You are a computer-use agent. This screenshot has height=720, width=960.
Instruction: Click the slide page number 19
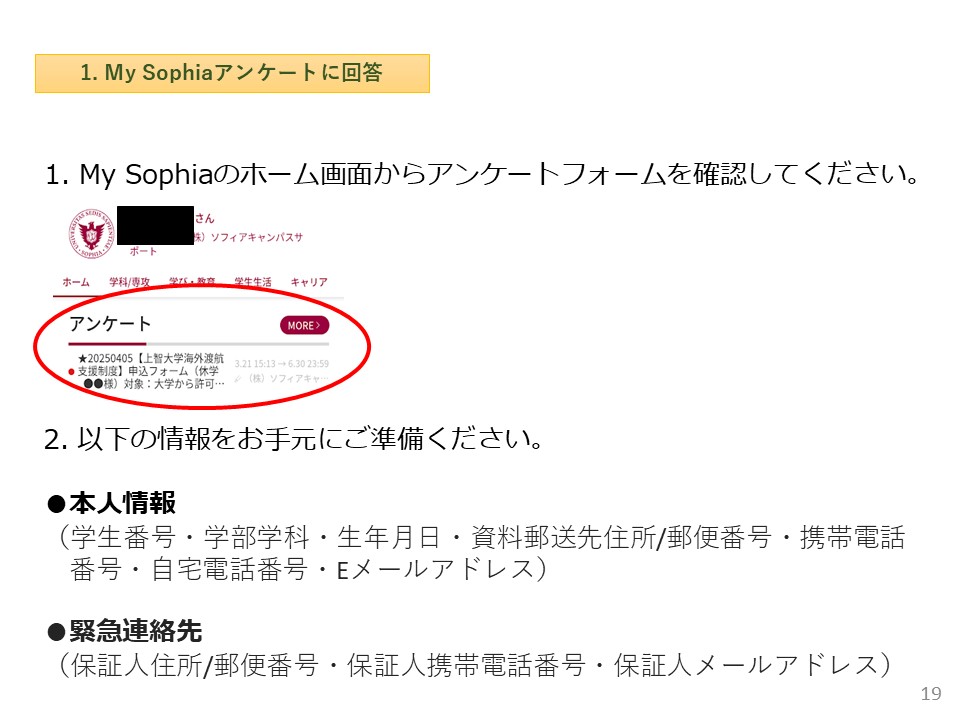click(x=931, y=694)
